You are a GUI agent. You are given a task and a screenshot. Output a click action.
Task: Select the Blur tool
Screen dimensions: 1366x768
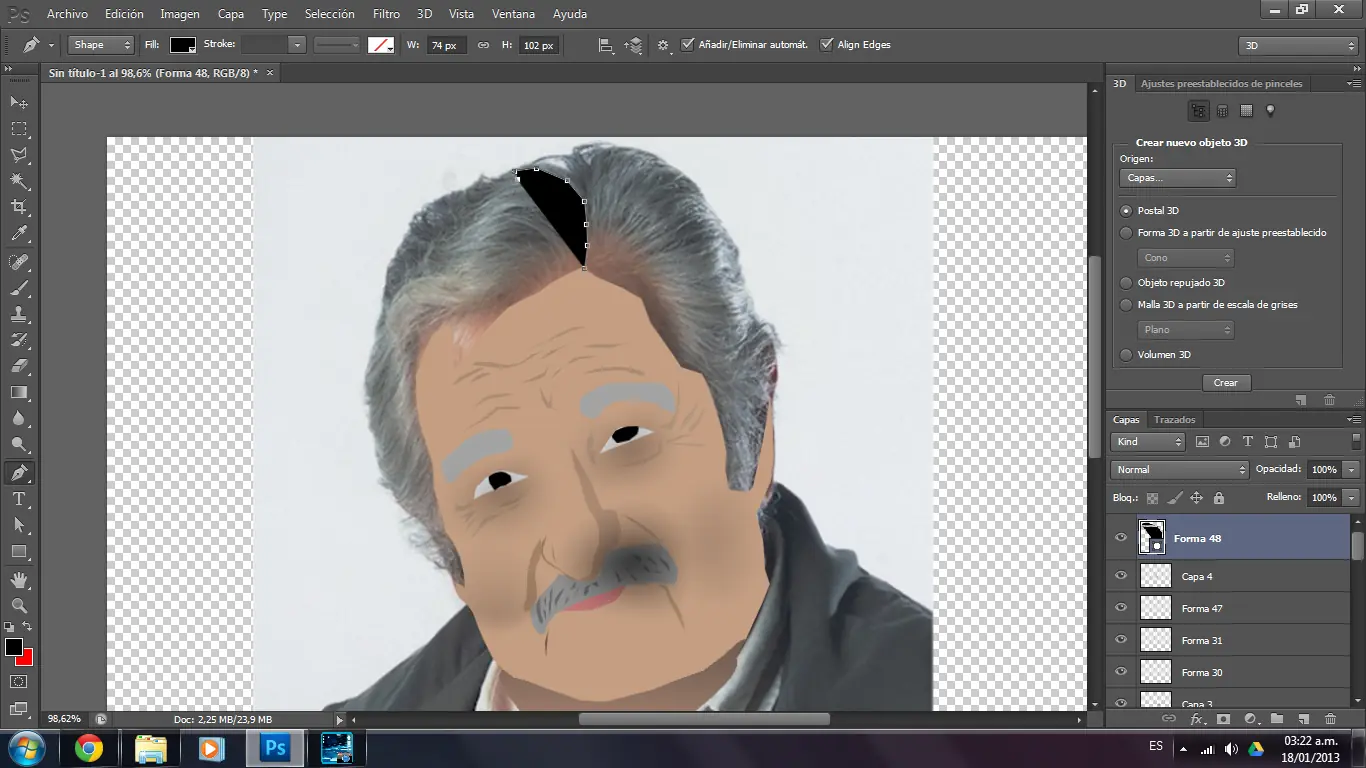[19, 419]
